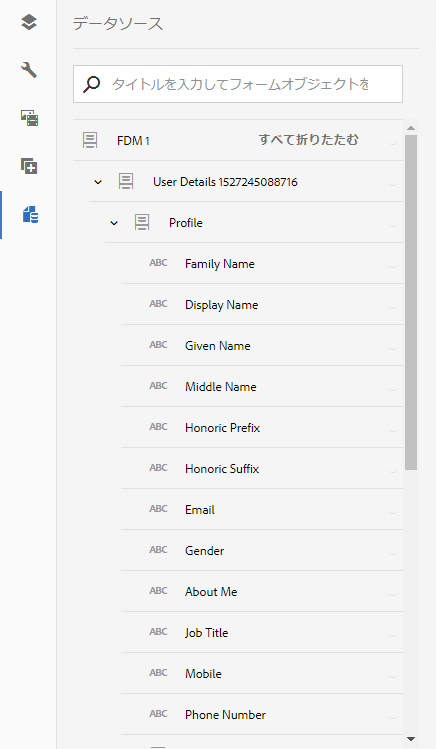This screenshot has height=749, width=436.
Task: Click ABC icon beside Job Title
Action: click(159, 632)
